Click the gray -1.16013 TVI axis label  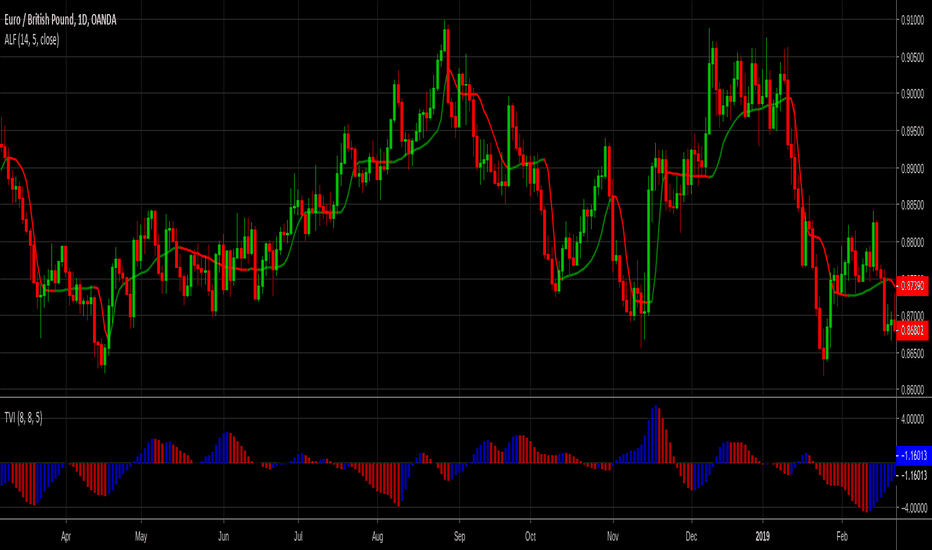915,475
